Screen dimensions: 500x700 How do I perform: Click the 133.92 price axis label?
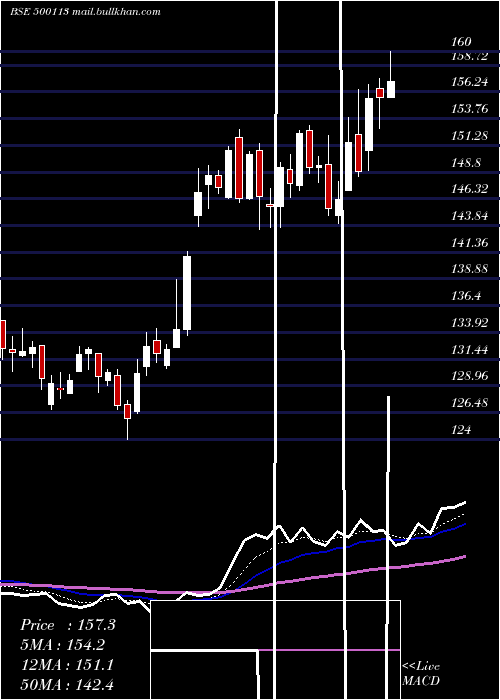(469, 322)
